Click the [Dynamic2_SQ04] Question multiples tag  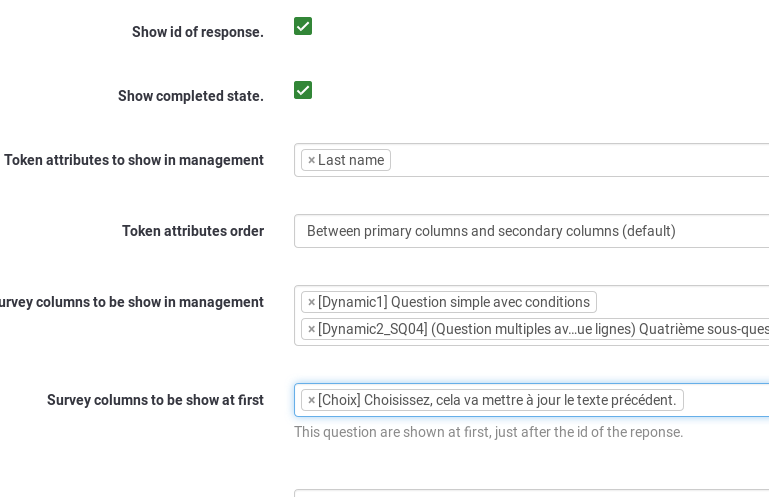tap(540, 329)
